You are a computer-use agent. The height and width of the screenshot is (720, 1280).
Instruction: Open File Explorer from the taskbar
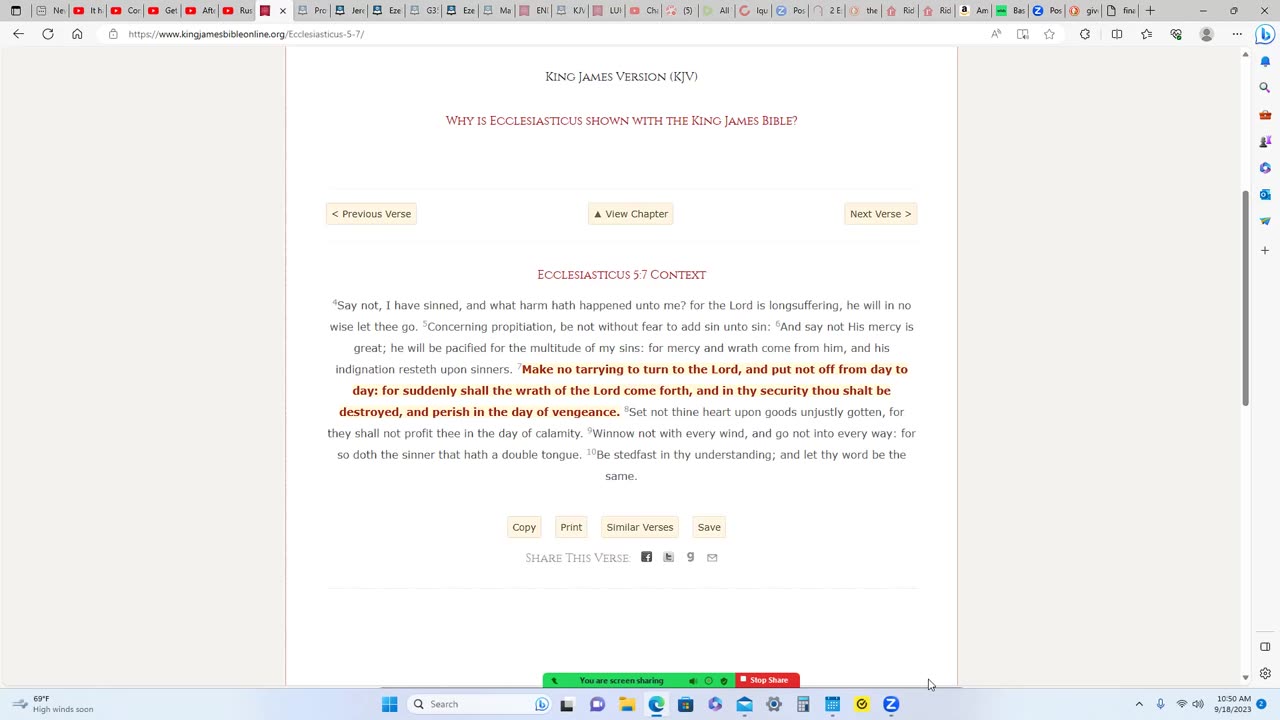pyautogui.click(x=627, y=704)
